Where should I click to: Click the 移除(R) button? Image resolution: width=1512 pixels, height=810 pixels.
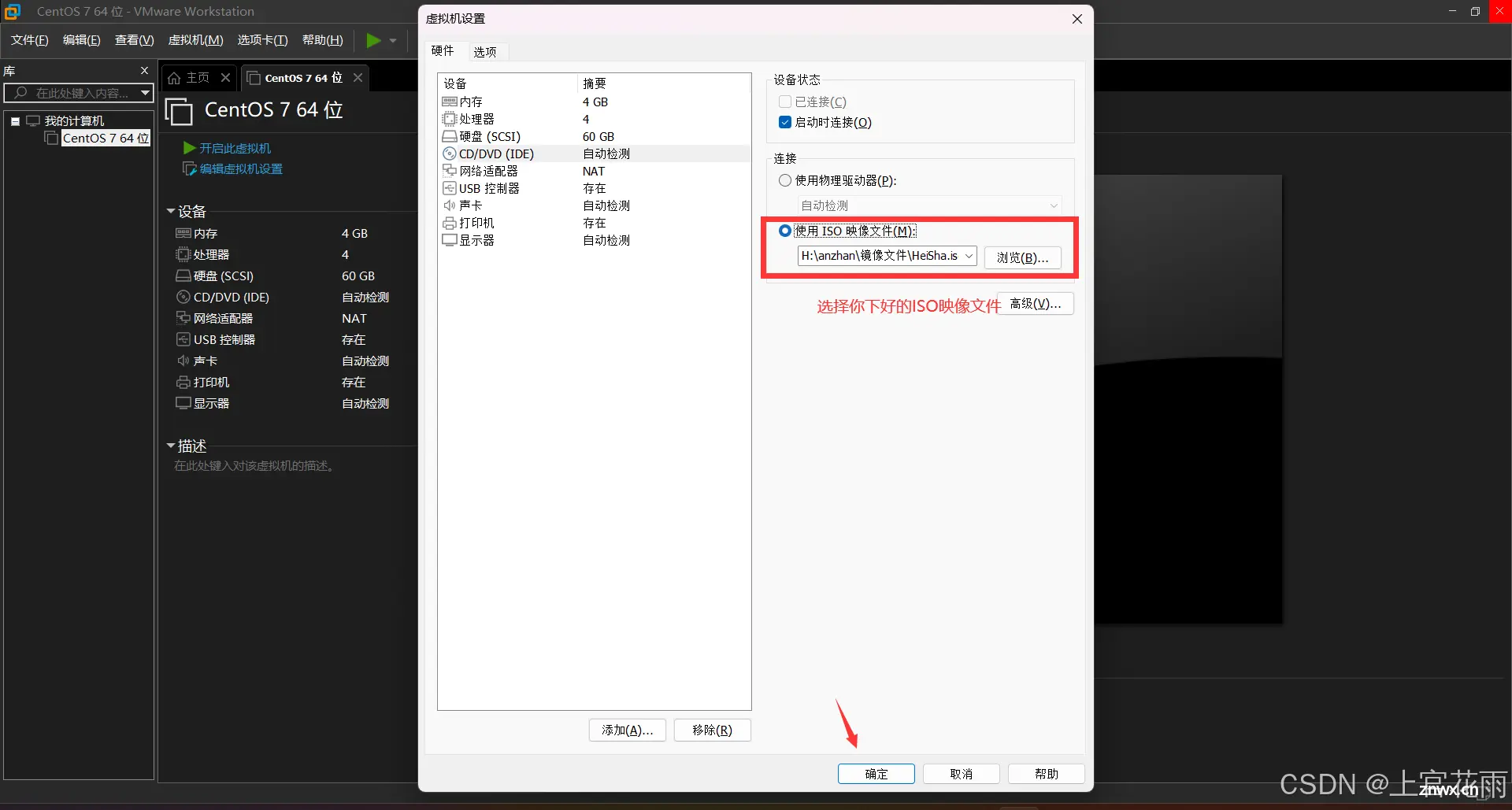712,730
